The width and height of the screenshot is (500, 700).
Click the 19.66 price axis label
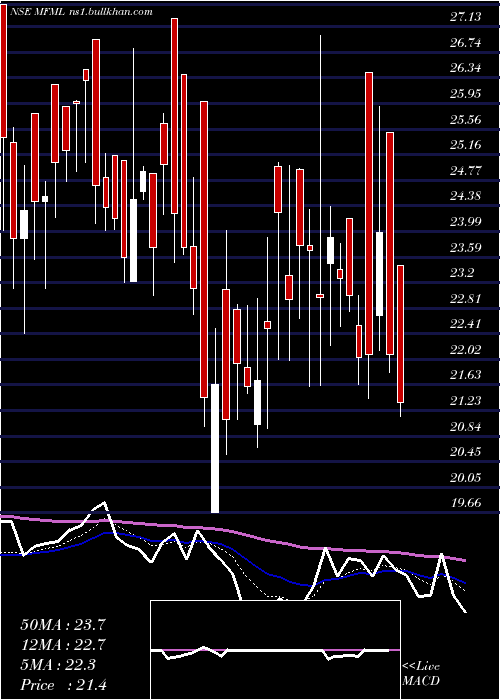tap(465, 504)
